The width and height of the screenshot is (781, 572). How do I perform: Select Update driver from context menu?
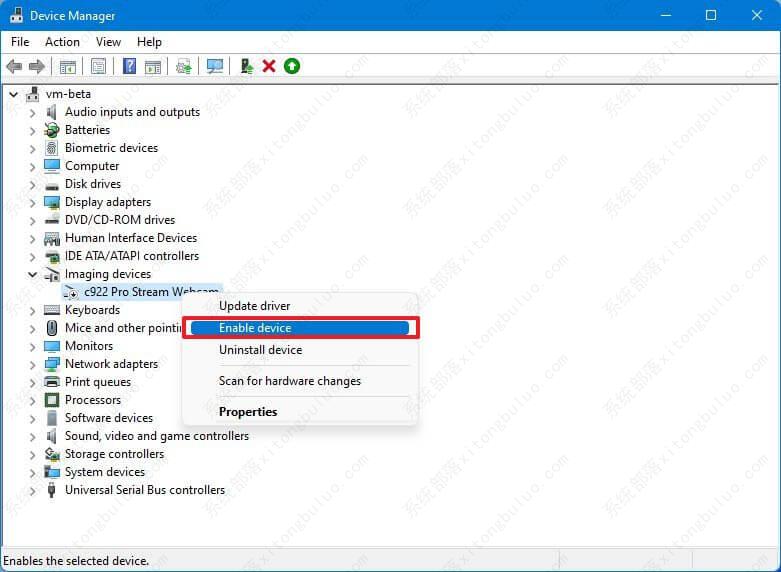254,306
